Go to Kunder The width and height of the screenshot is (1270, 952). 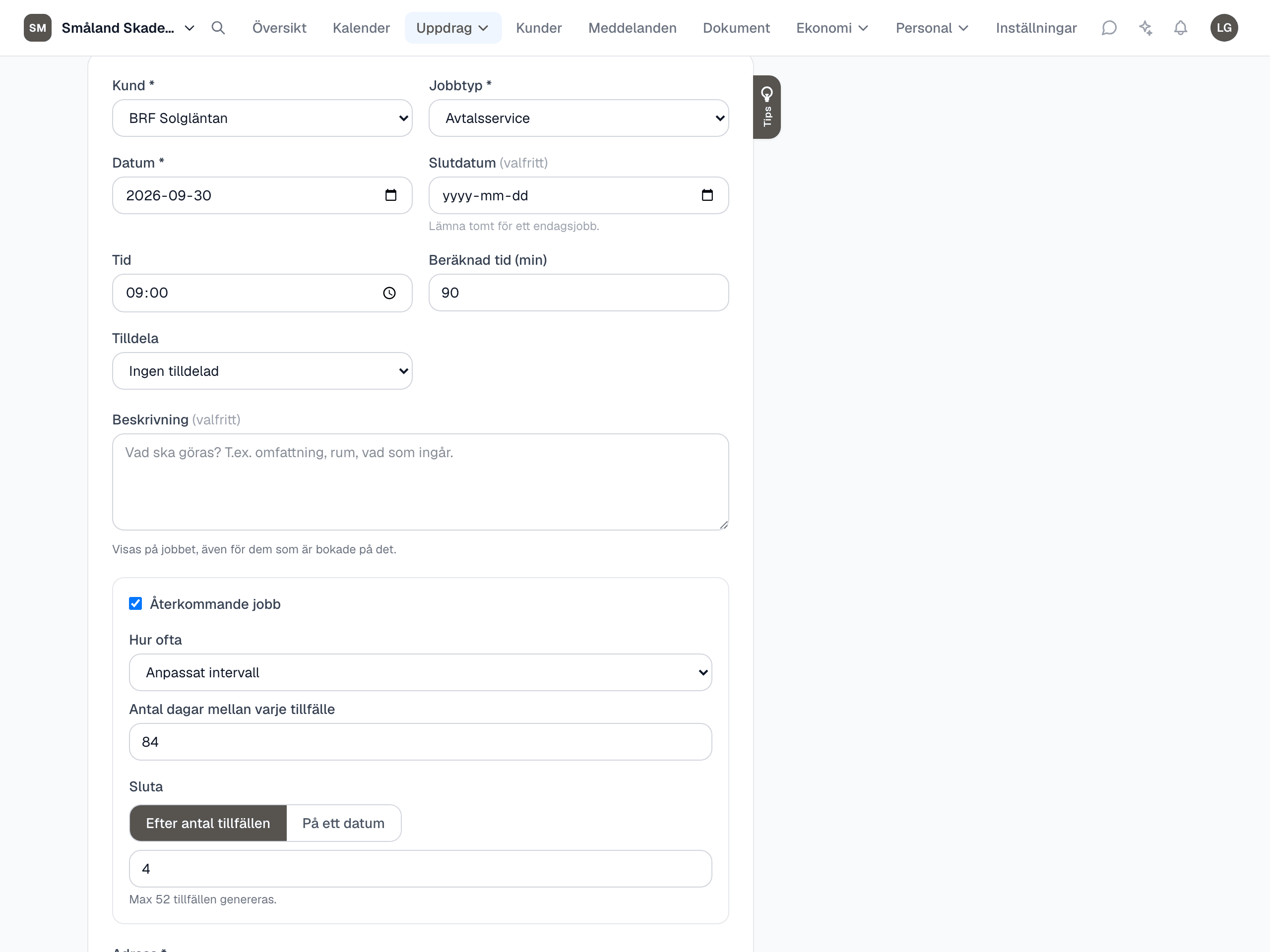(539, 28)
